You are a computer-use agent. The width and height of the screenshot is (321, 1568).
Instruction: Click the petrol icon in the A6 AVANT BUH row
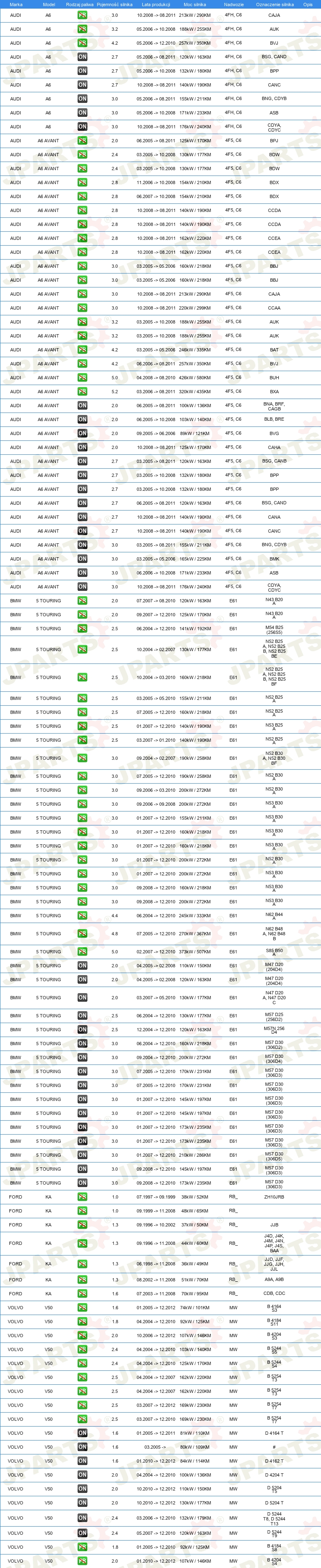coord(82,377)
